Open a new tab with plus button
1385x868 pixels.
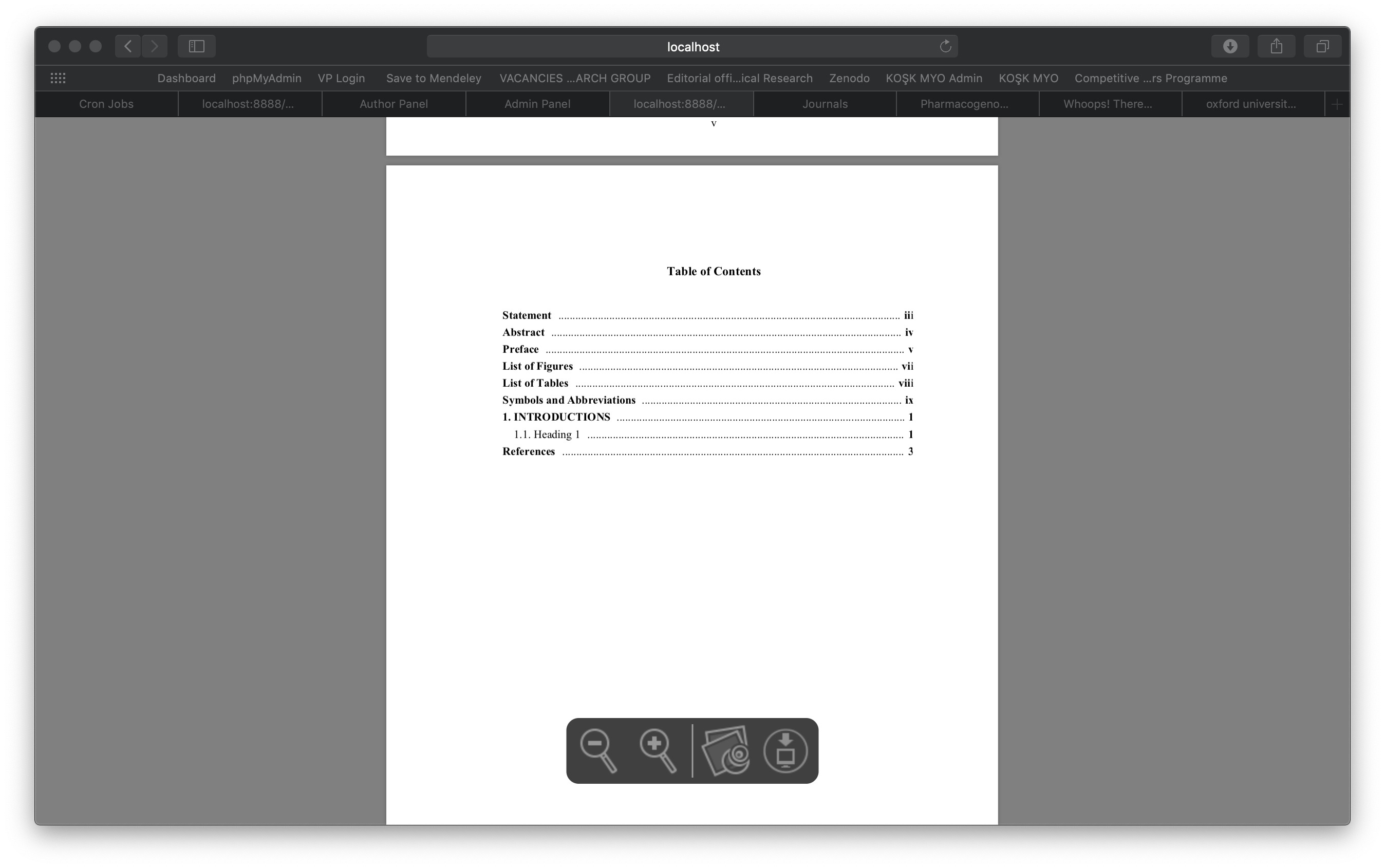point(1337,104)
